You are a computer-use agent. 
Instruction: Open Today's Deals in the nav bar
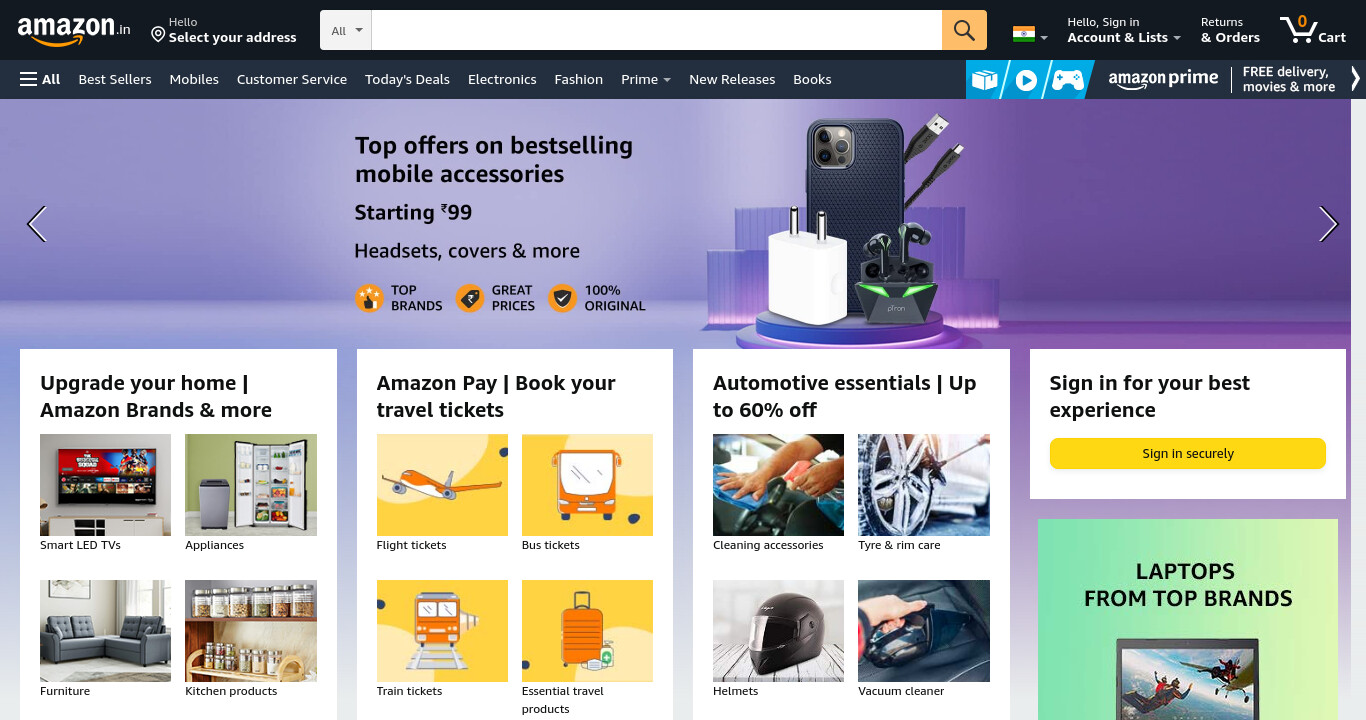tap(407, 79)
